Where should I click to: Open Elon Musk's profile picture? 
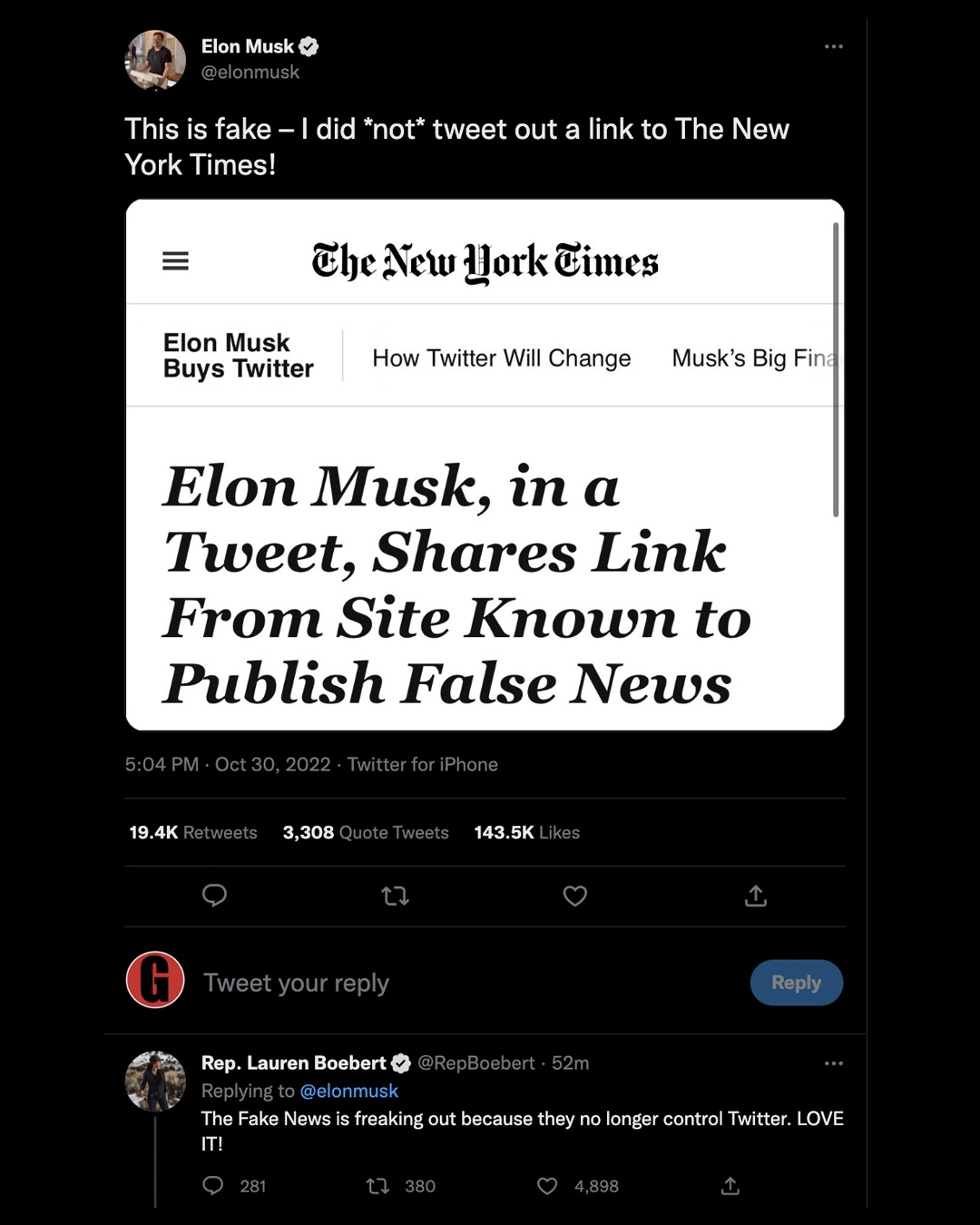(155, 60)
